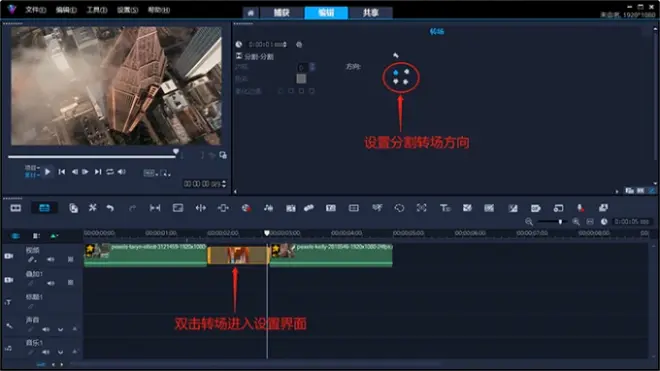Select the transition clip on video track
Screen dimensions: 660x371
tap(238, 255)
